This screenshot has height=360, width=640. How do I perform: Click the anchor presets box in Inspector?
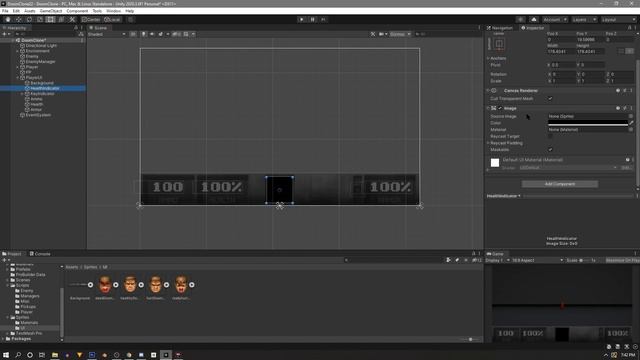[x=499, y=44]
